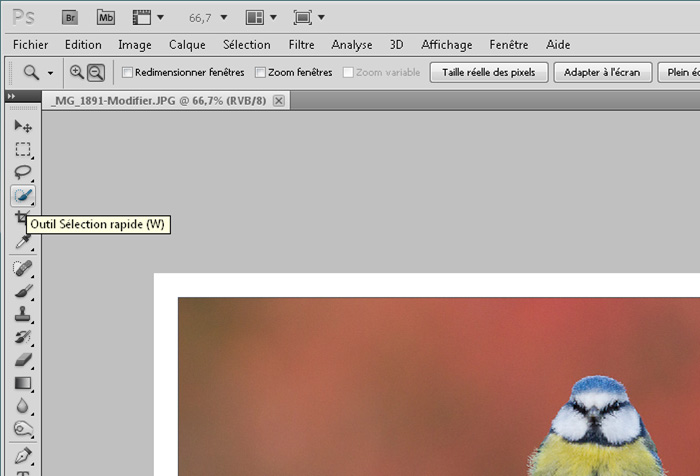Open the Aide menu
The width and height of the screenshot is (700, 476).
point(558,45)
